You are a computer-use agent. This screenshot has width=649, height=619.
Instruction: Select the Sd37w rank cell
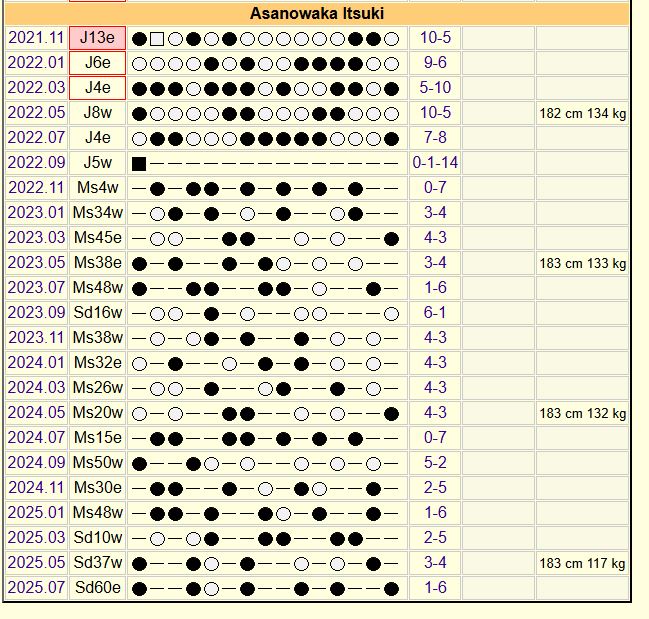point(97,562)
